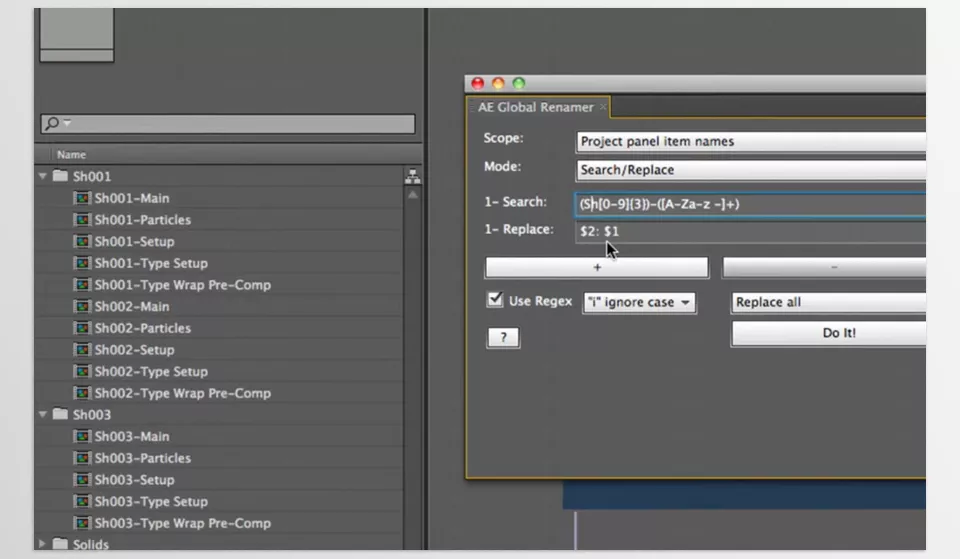Click the Sh002-Type Wrap Pre-Comp composition icon
The width and height of the screenshot is (960, 559).
click(x=82, y=392)
